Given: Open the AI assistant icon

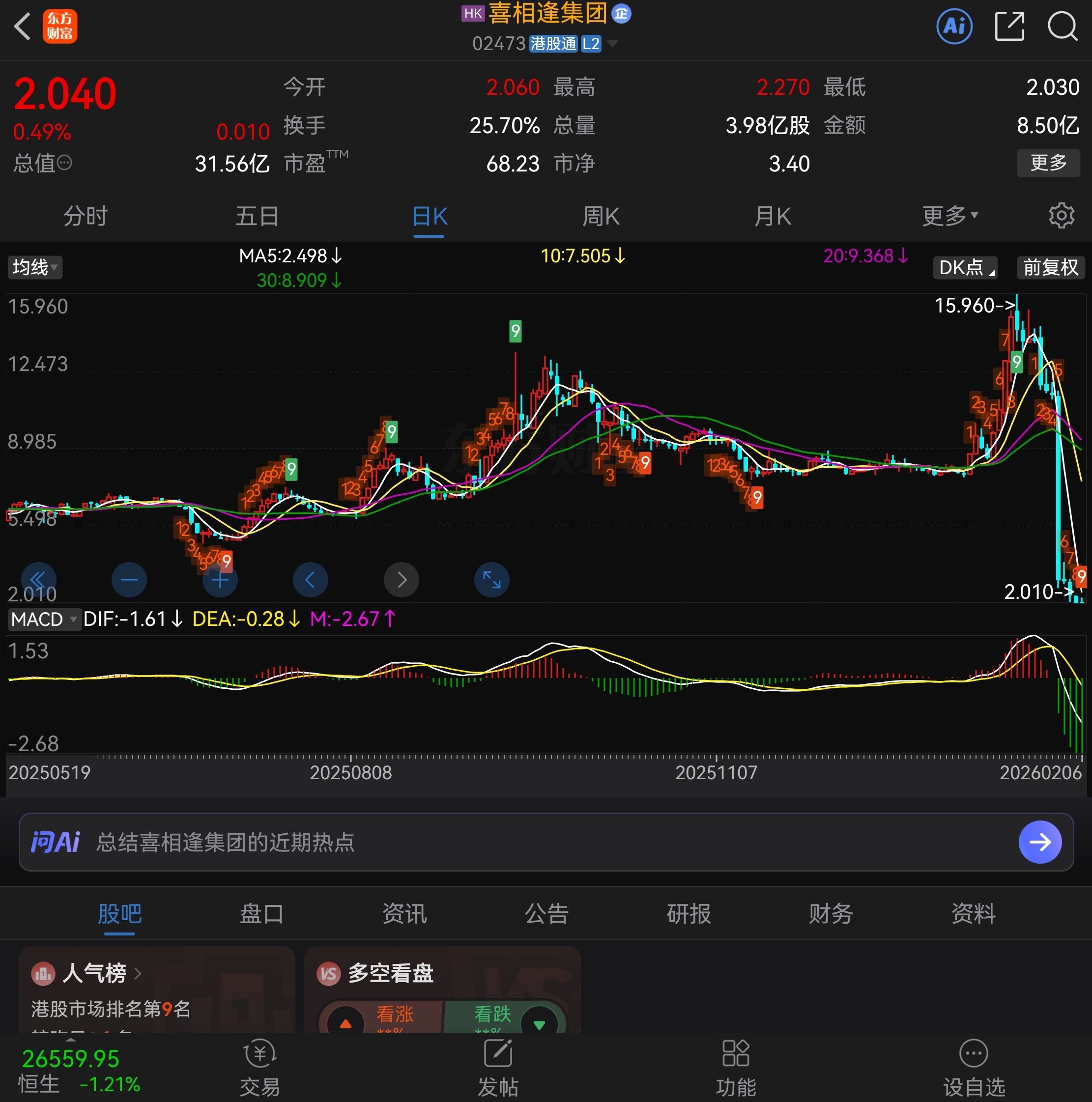Looking at the screenshot, I should pos(954,26).
